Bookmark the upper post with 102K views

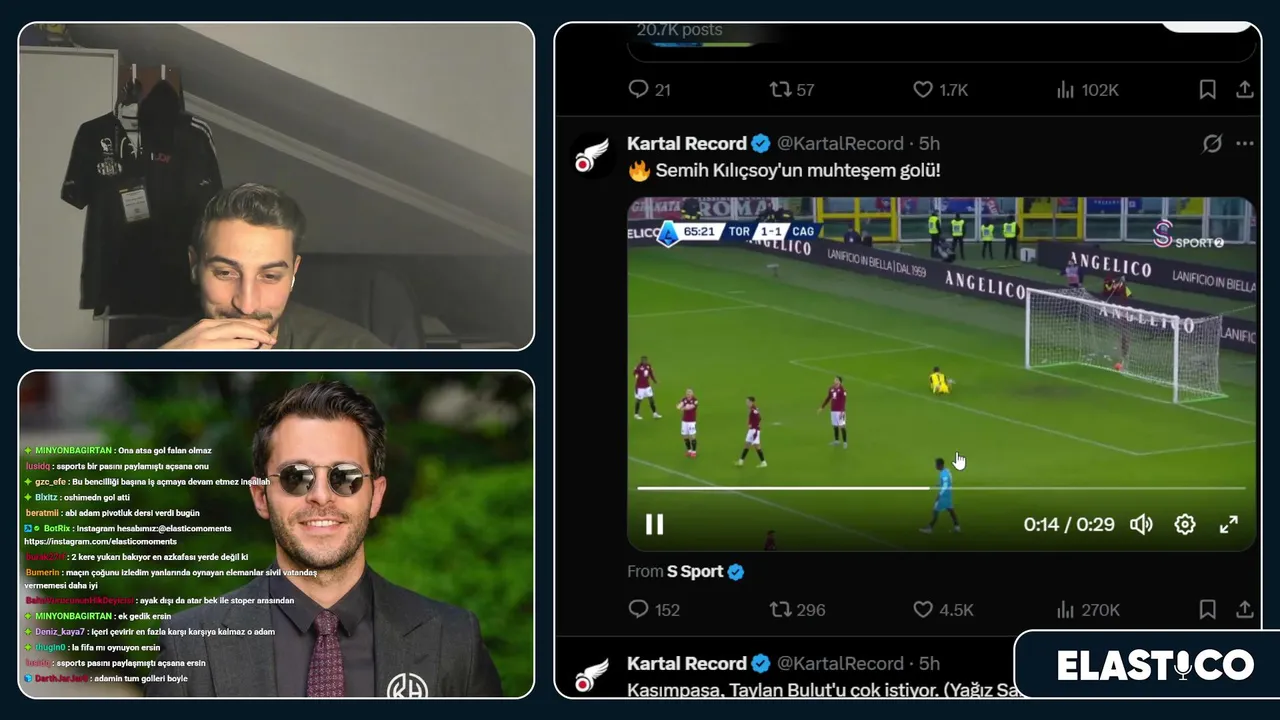click(x=1207, y=89)
